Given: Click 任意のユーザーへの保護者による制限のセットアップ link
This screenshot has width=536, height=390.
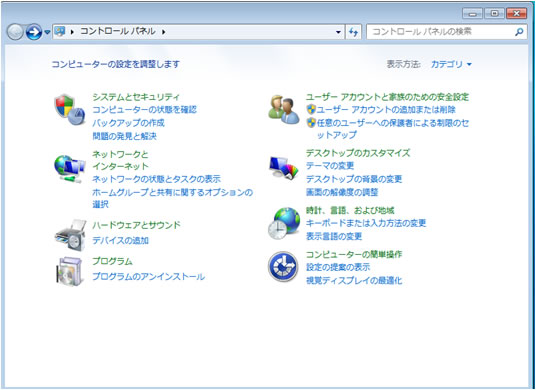Looking at the screenshot, I should (393, 129).
